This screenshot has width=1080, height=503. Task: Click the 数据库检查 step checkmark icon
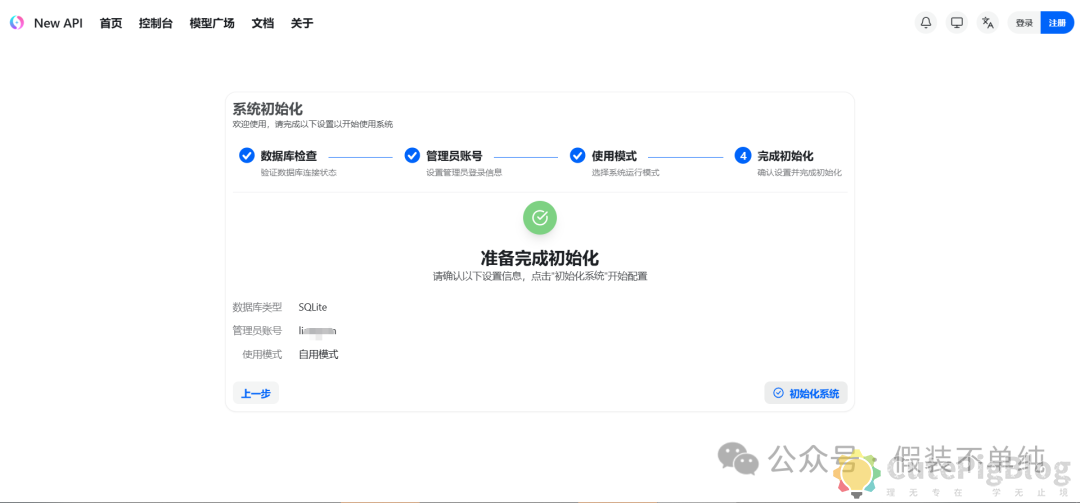coord(247,156)
